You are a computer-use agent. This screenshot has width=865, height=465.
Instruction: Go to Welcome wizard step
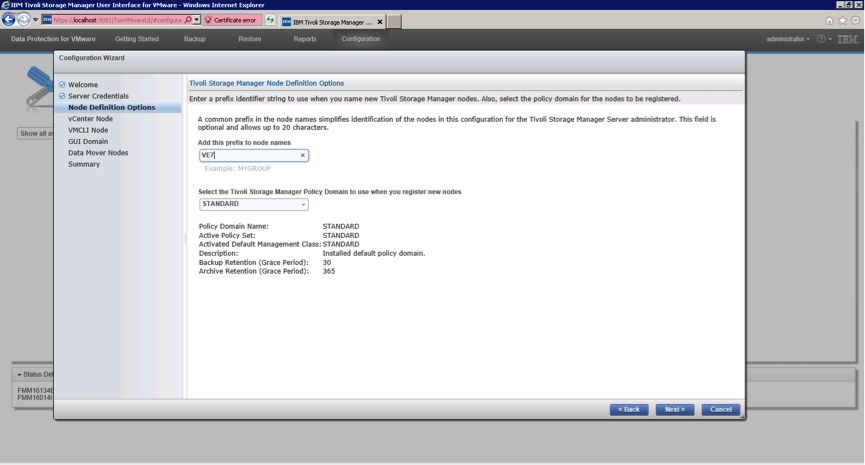point(83,84)
